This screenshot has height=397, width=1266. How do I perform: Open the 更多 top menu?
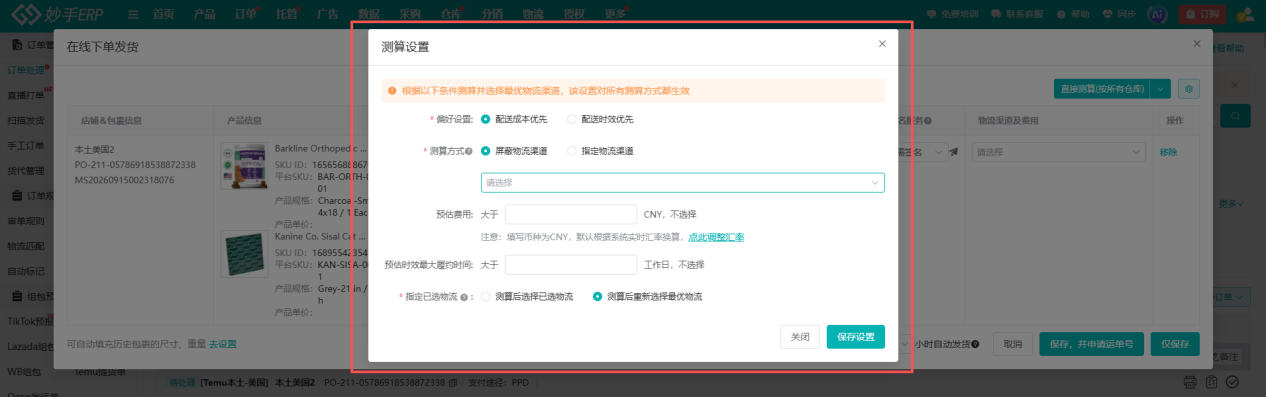(x=615, y=14)
